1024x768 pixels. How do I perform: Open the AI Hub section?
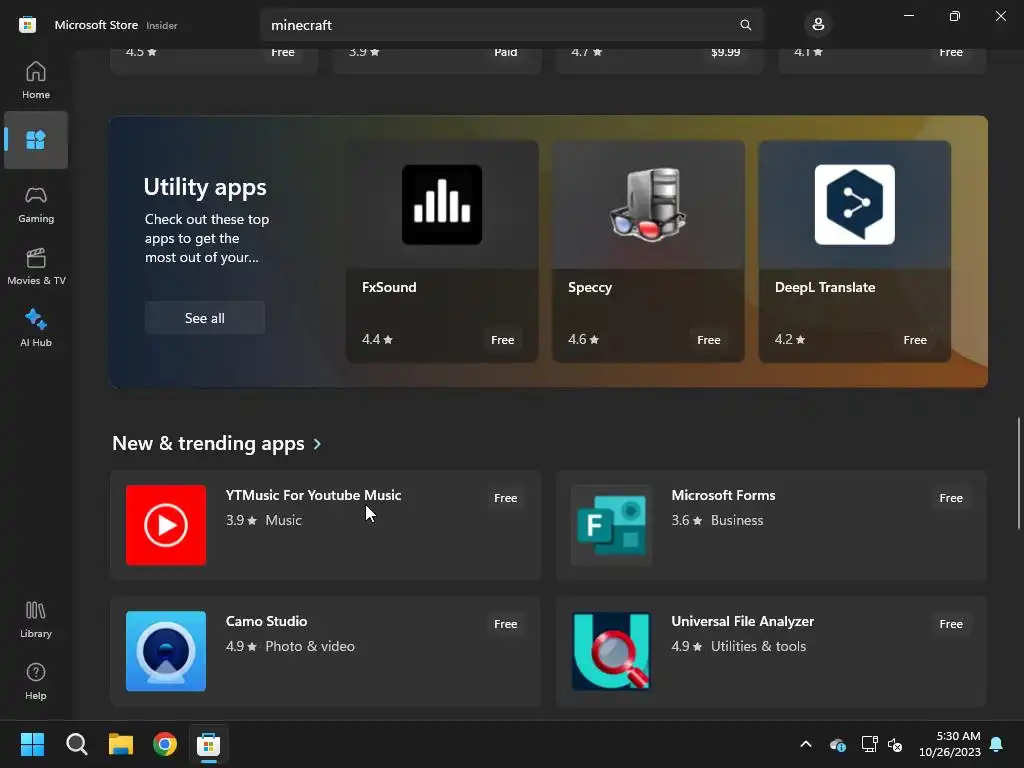coord(36,328)
